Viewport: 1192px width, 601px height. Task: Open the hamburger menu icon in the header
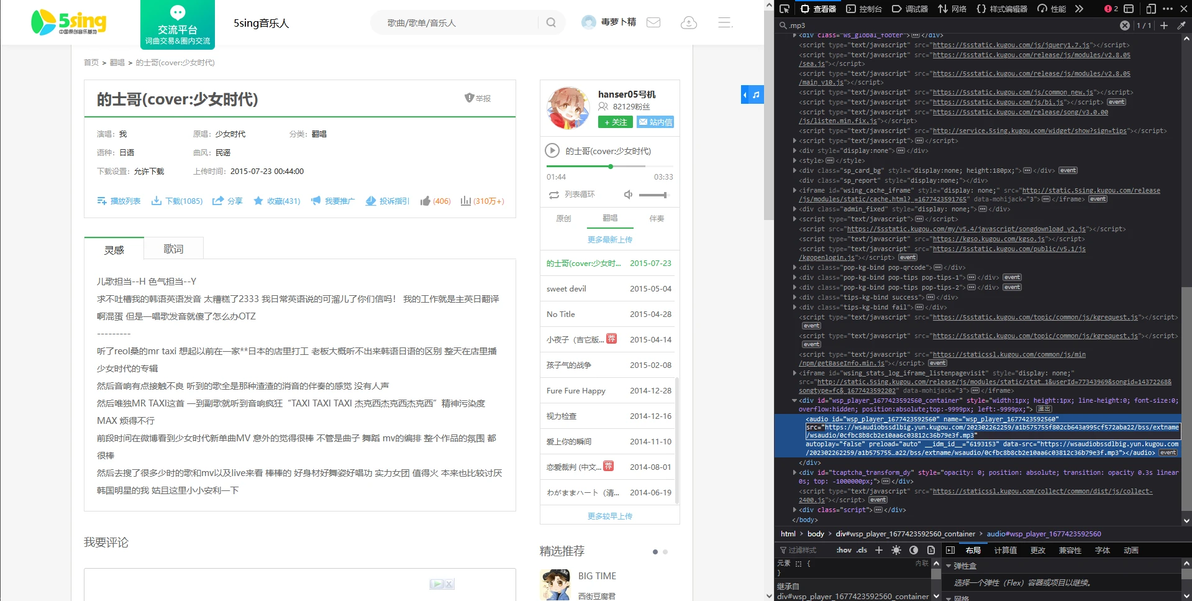[x=724, y=23]
